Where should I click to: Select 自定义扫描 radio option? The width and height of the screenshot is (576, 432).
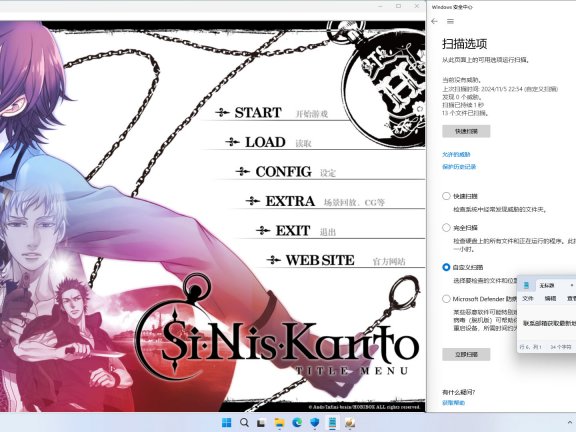(x=446, y=267)
